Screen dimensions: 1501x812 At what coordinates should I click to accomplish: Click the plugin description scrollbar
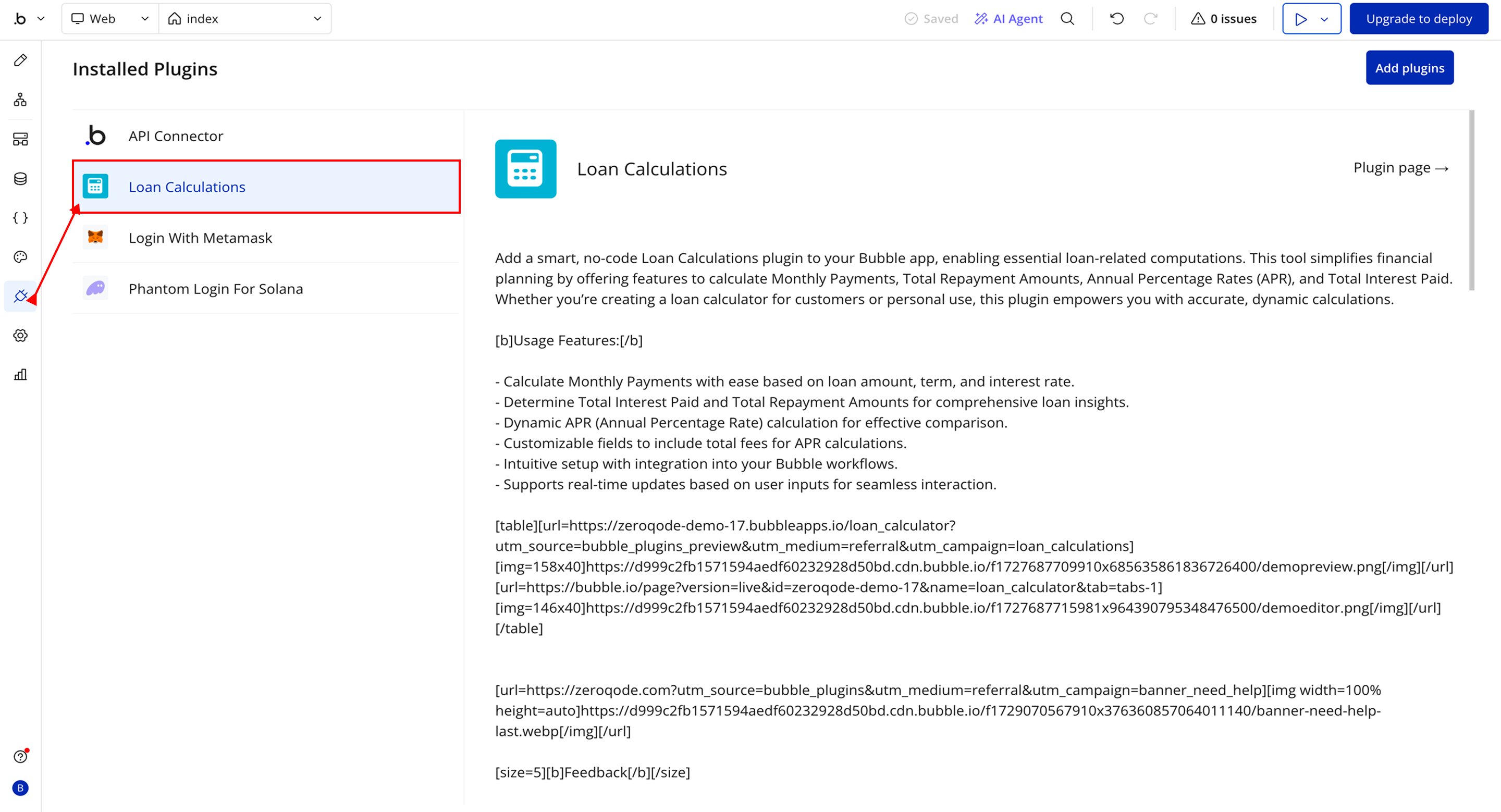pos(1471,200)
